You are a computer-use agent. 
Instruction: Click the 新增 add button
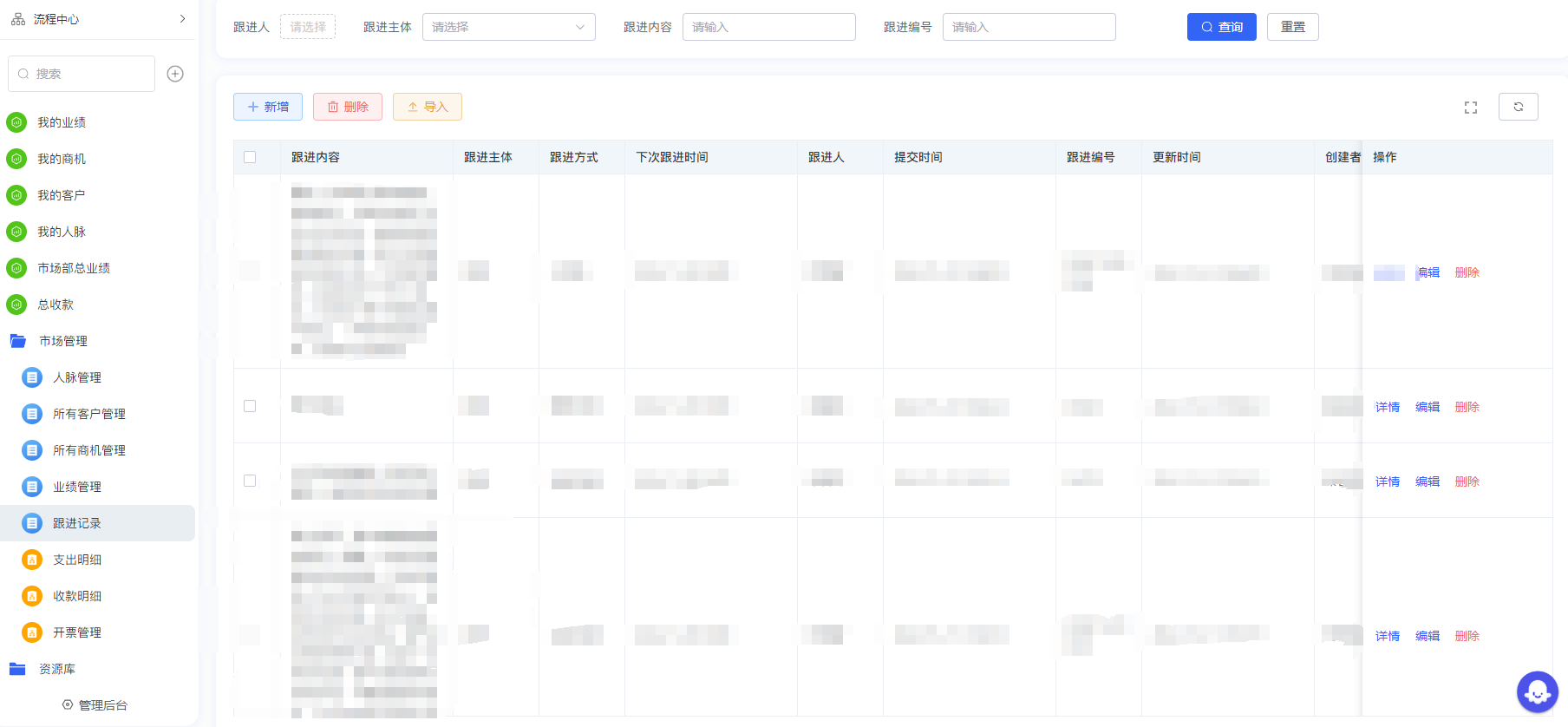coord(268,107)
